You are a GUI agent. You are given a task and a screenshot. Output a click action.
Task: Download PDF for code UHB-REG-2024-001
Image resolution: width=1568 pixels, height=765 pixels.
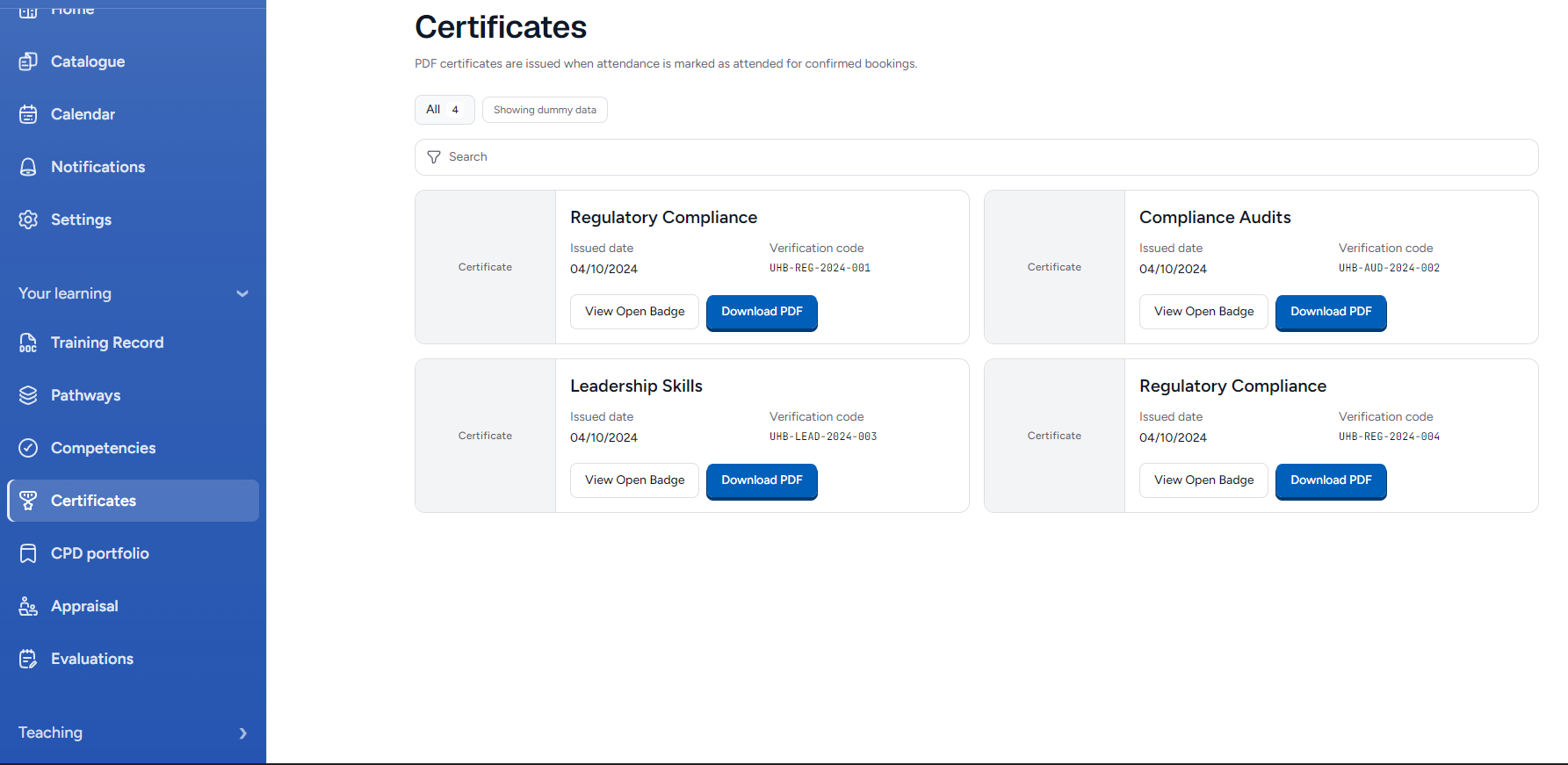[x=762, y=312]
